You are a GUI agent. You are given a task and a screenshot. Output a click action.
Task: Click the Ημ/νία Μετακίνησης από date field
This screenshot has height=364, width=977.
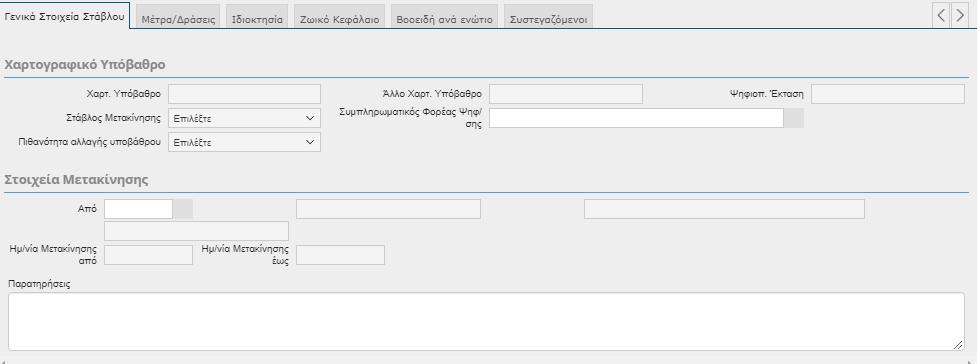pos(148,255)
